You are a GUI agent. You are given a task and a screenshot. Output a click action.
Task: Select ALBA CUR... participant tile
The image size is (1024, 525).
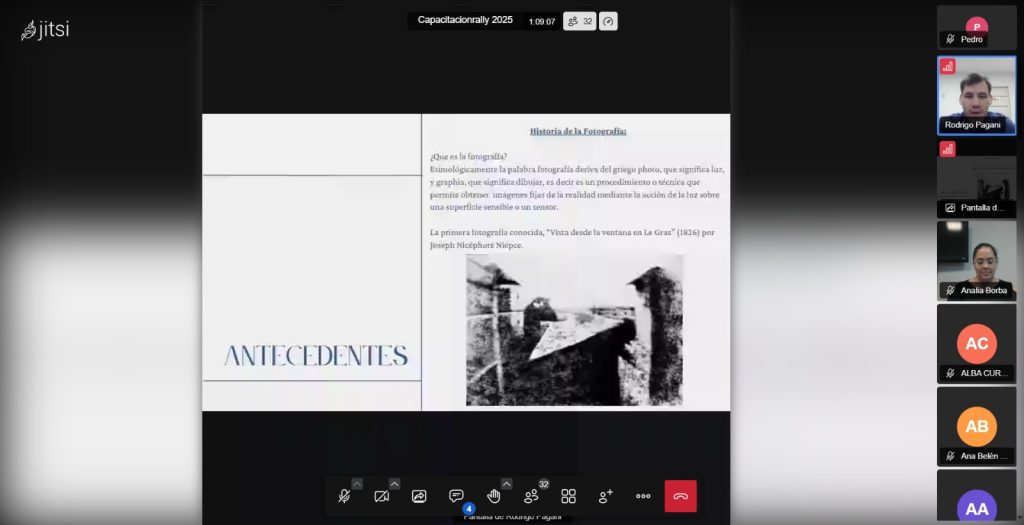(976, 343)
